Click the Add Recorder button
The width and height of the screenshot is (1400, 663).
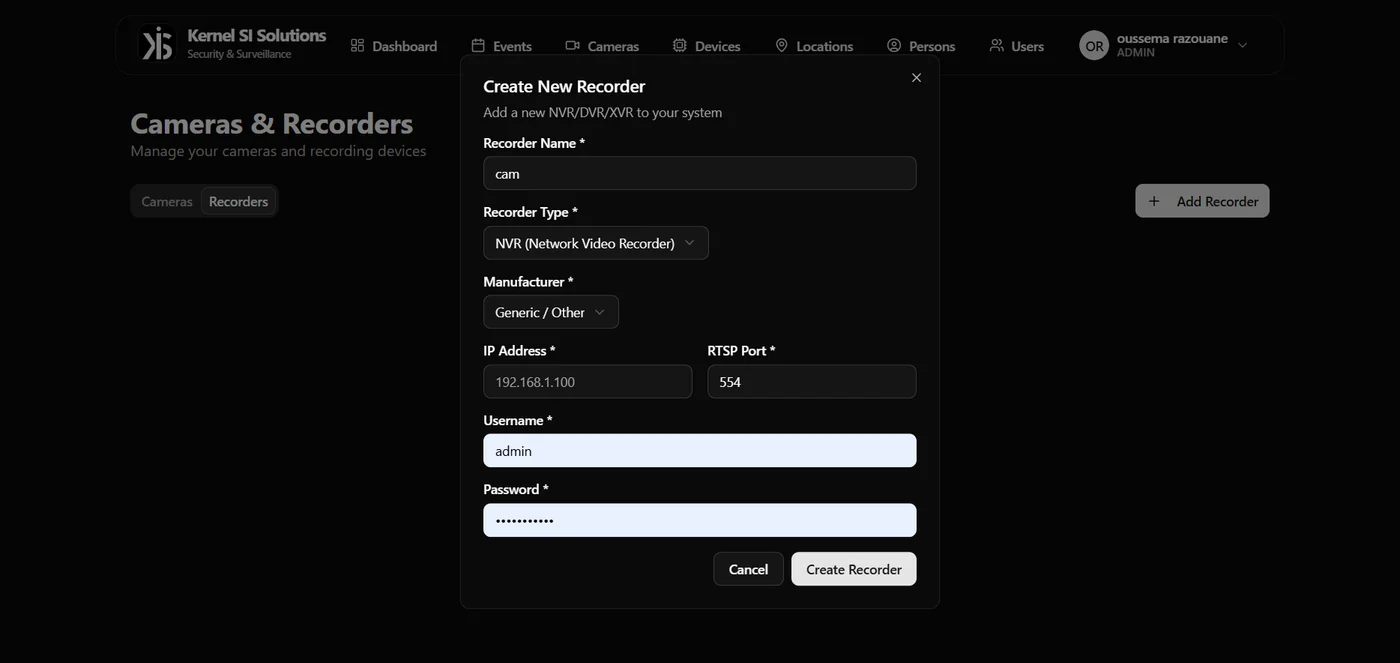pos(1202,201)
